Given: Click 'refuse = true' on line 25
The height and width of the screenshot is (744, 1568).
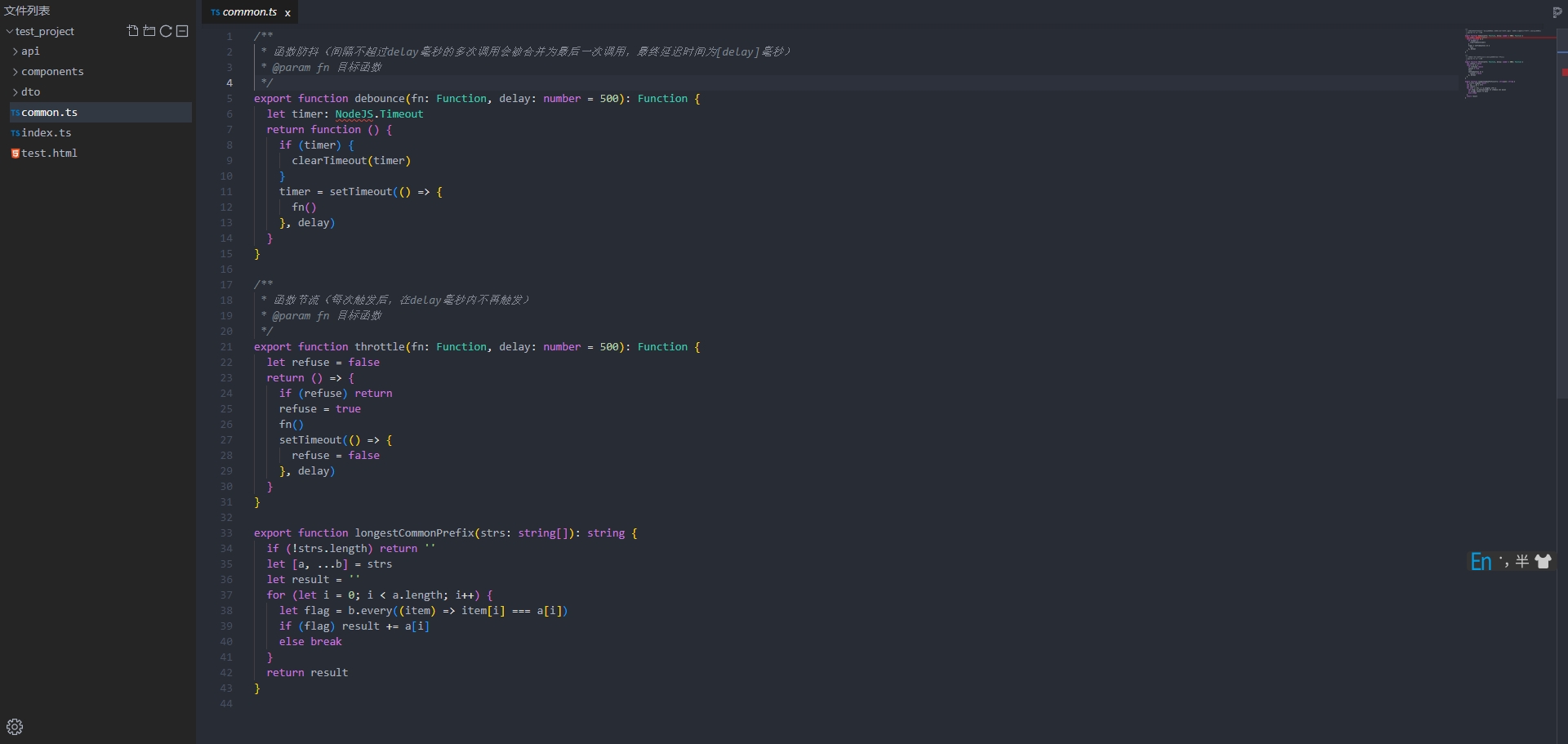Looking at the screenshot, I should 320,409.
